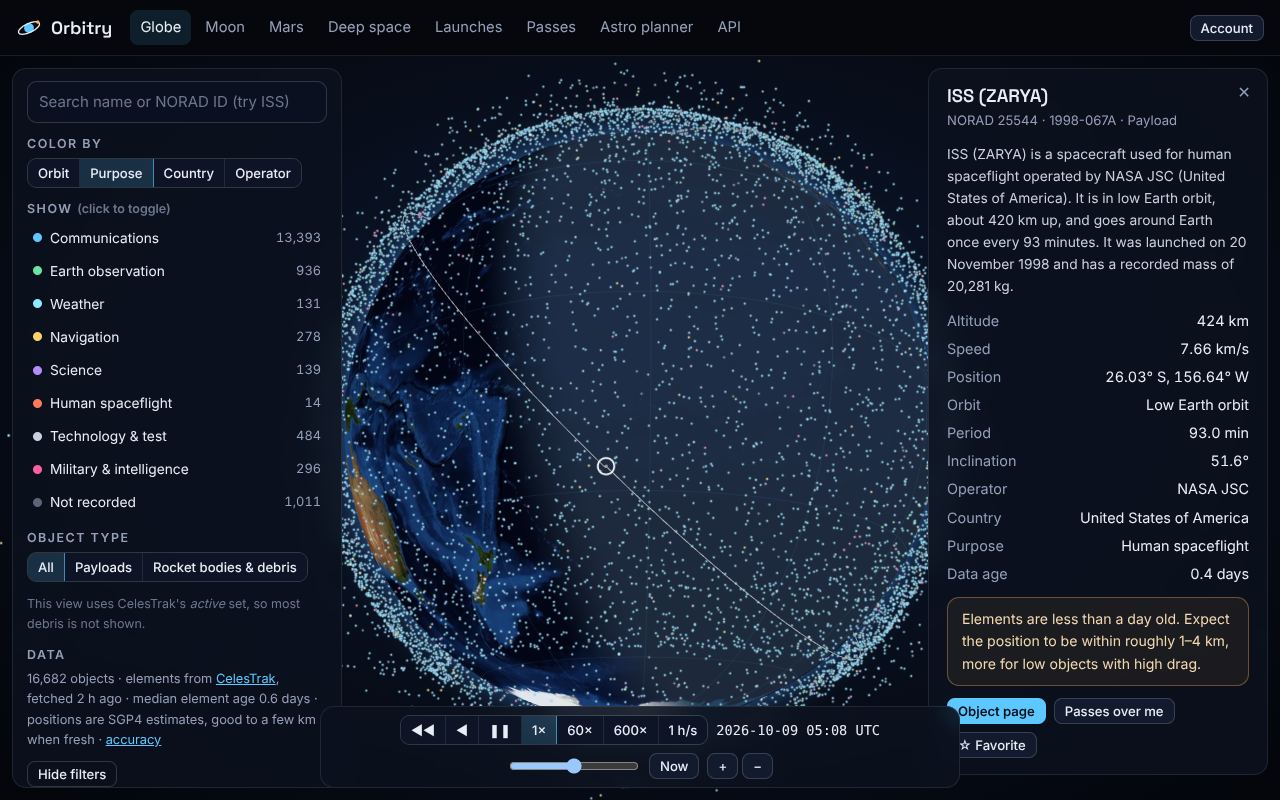Viewport: 1280px width, 800px height.
Task: Open the Passes tab
Action: pos(551,27)
